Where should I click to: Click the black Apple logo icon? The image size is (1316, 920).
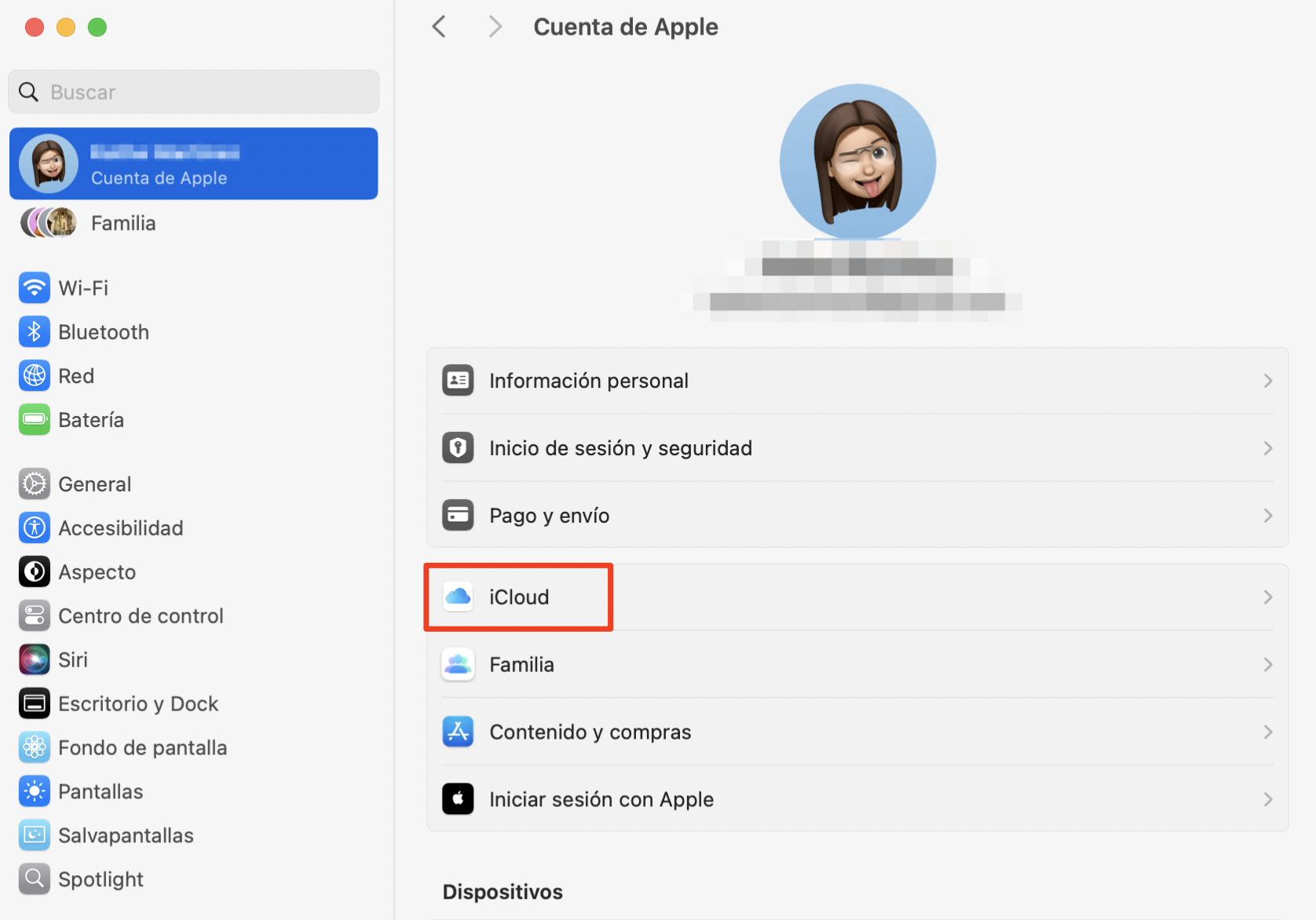[458, 800]
